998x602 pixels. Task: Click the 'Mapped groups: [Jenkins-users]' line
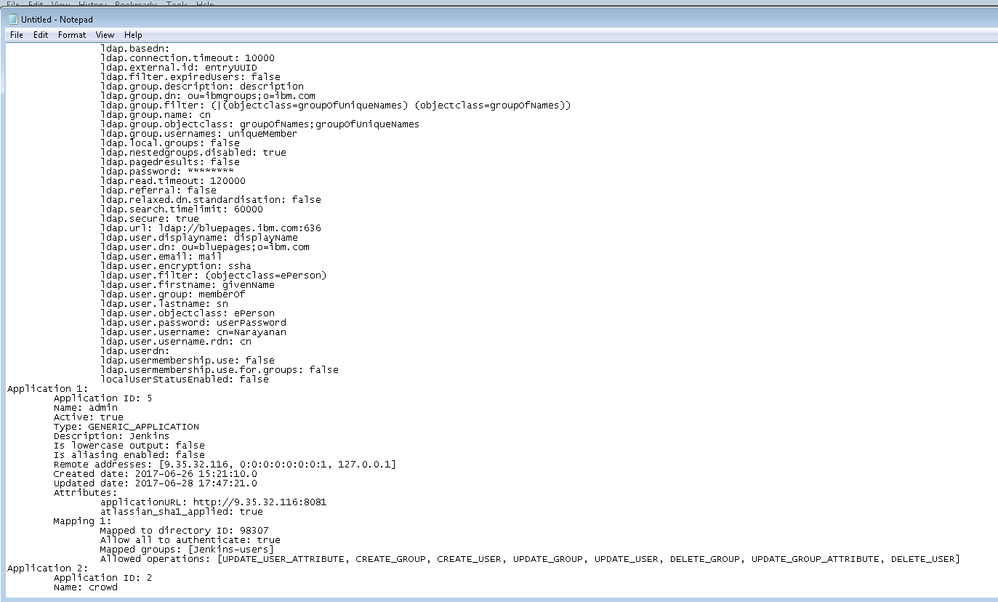[x=187, y=549]
